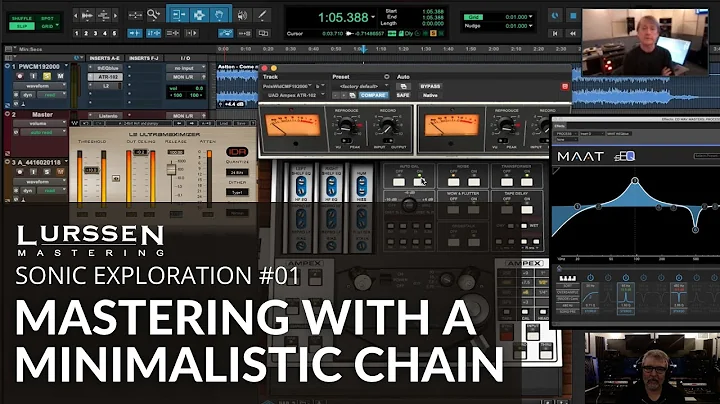Open the UAD Ampex ATR-102 insert selector
Image resolution: width=720 pixels, height=404 pixels.
tap(294, 95)
